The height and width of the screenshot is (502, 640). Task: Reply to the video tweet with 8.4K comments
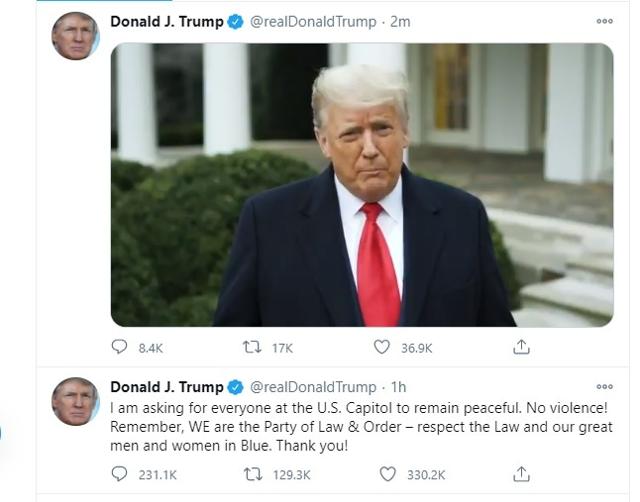119,347
